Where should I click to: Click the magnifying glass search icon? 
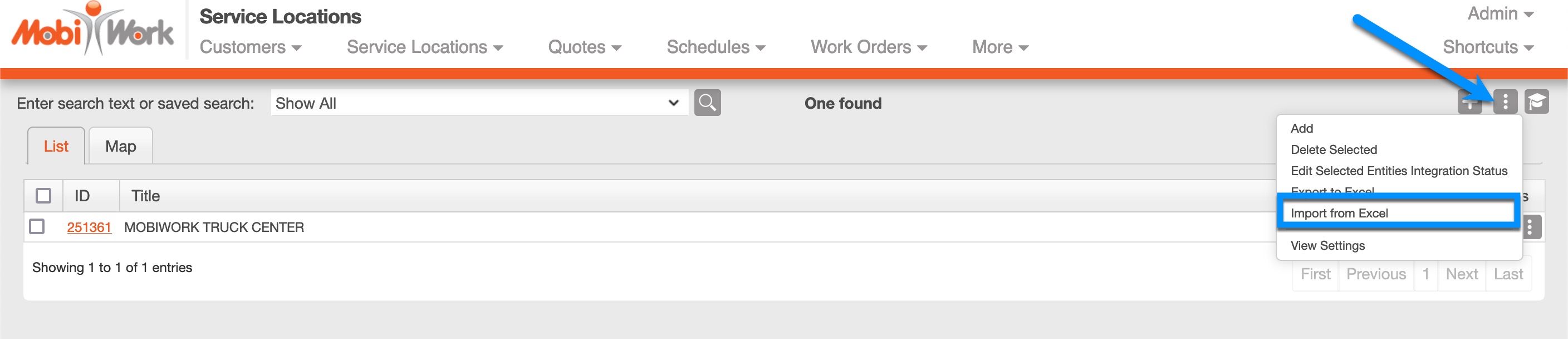click(707, 103)
